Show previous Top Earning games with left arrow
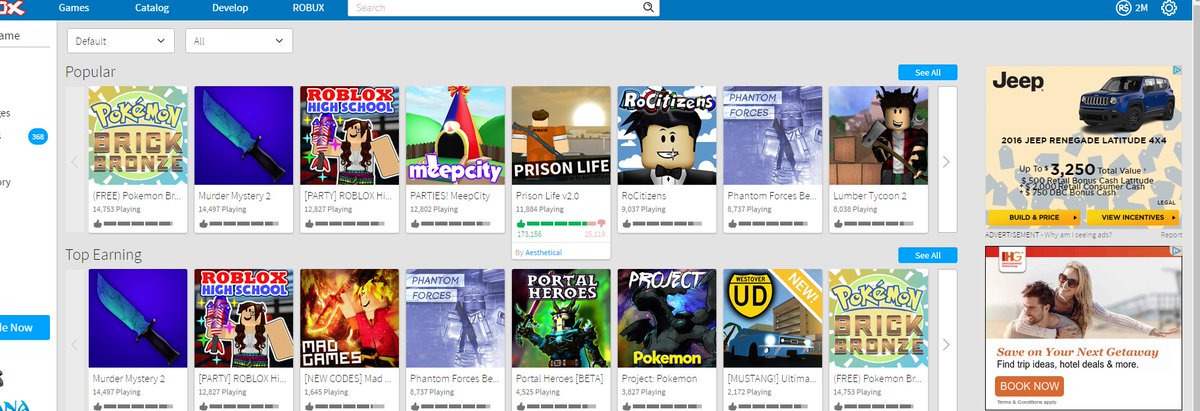This screenshot has height=411, width=1200. point(74,343)
